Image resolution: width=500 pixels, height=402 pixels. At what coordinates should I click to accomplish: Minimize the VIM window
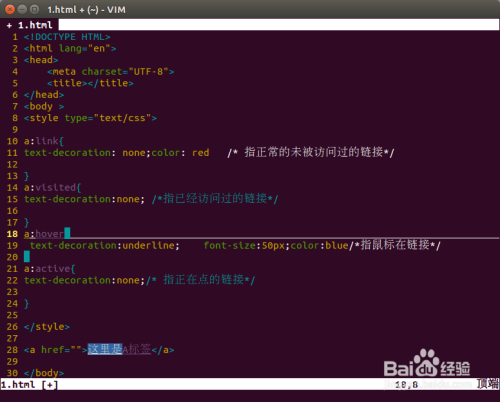point(22,9)
